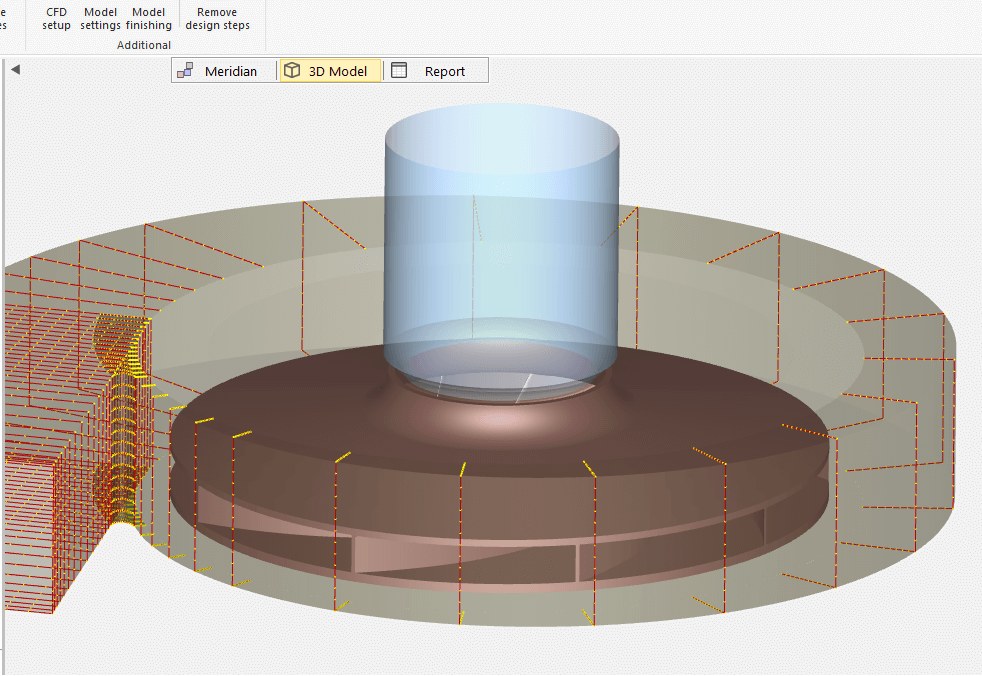Click the Additional group label

(x=143, y=45)
